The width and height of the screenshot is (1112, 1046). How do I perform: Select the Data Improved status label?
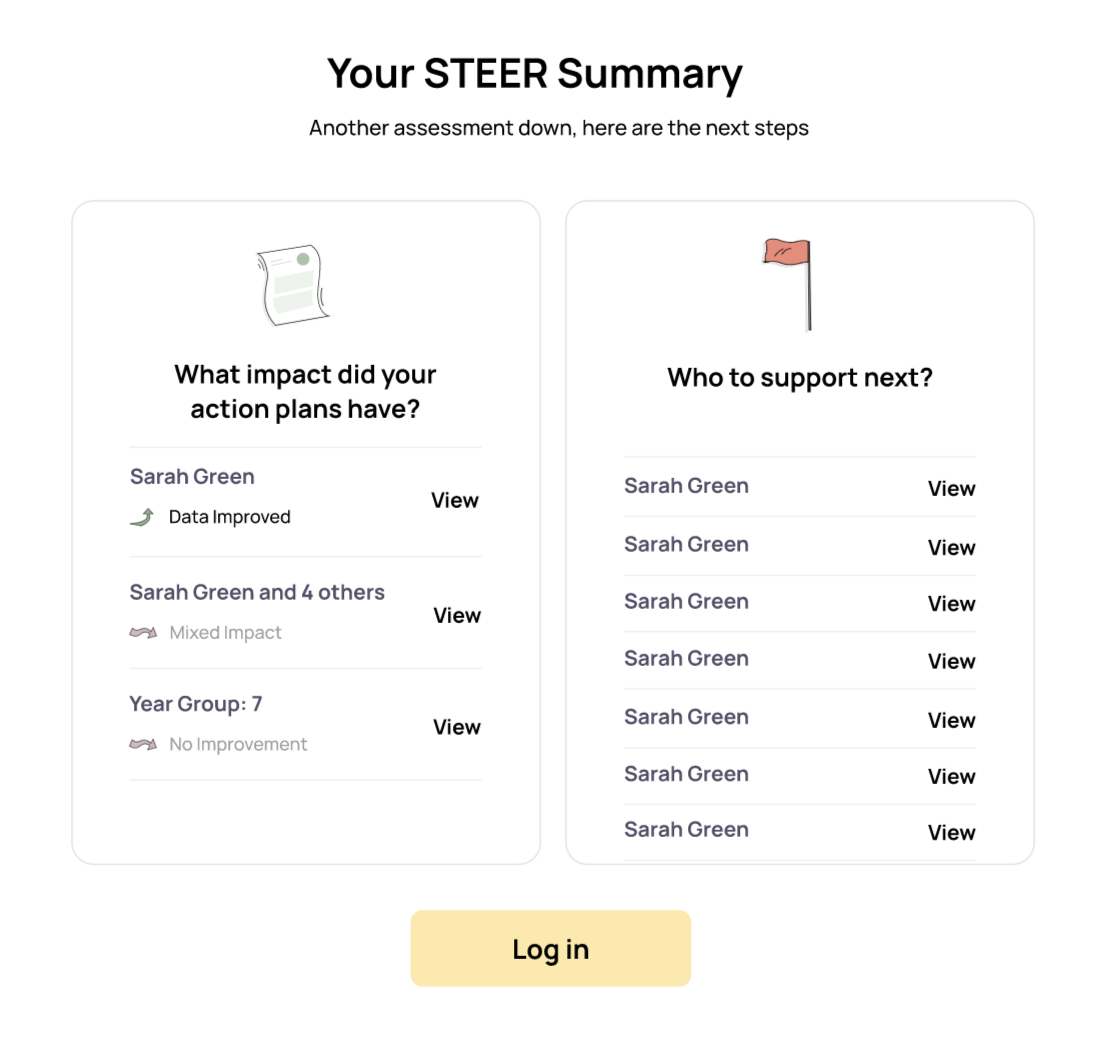(230, 517)
